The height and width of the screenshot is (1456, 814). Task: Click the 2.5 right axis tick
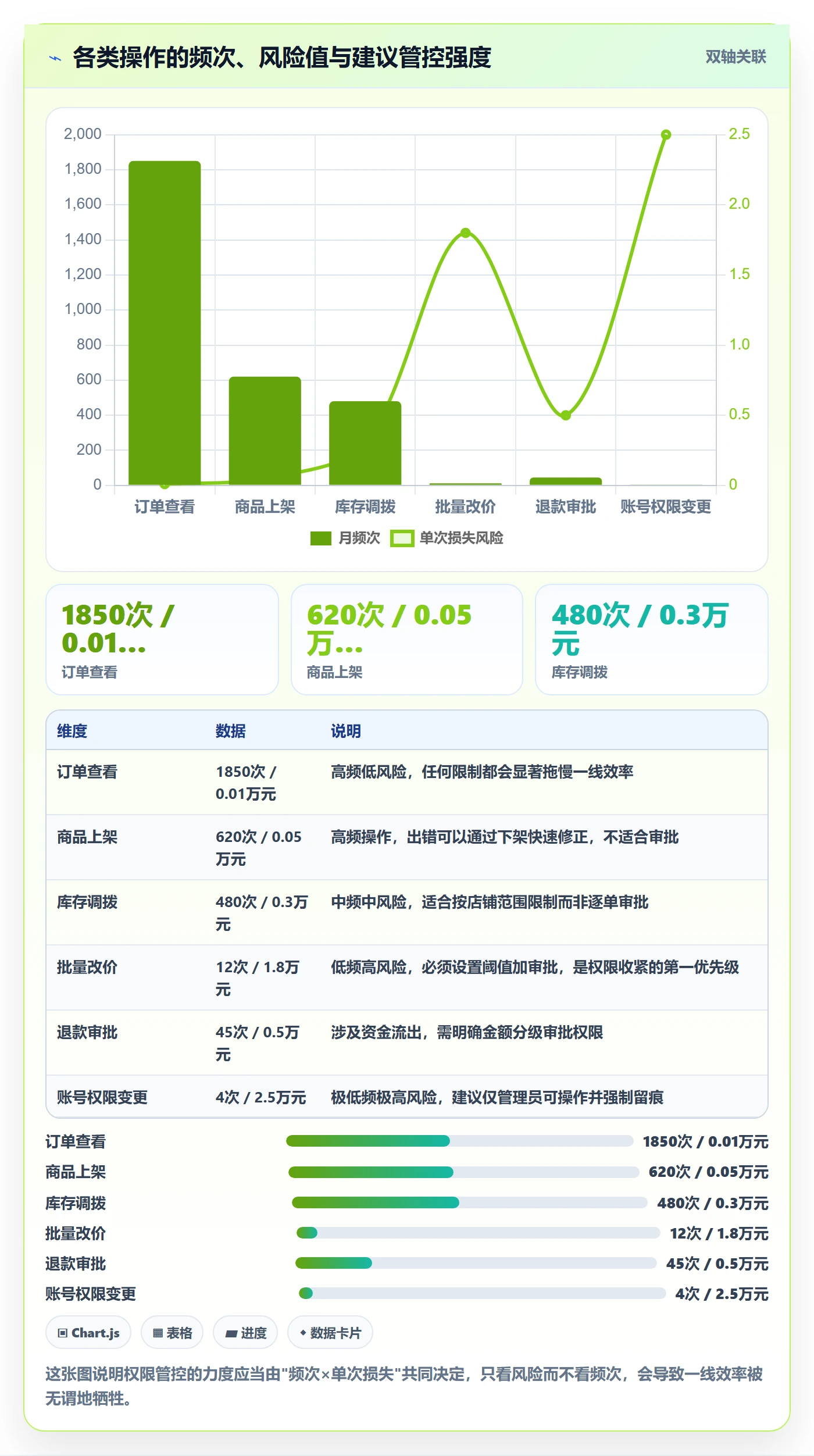tap(739, 134)
